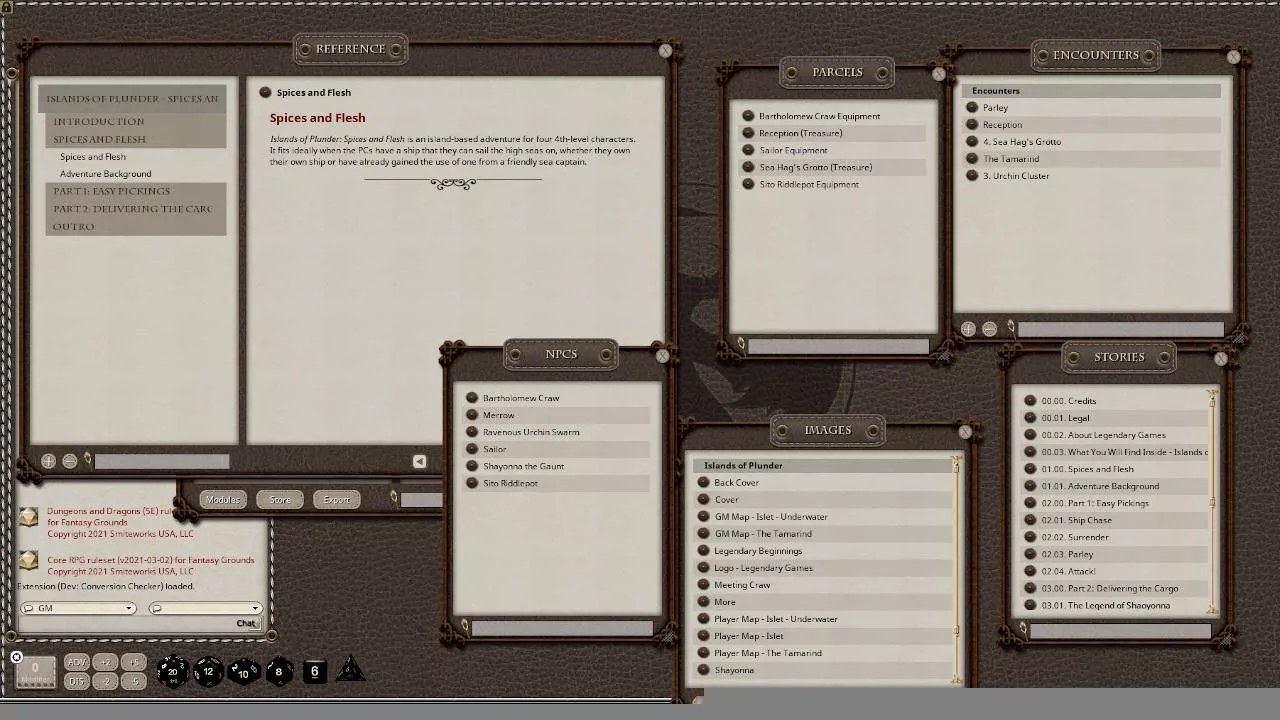
Task: Click the Reference window add (+) icon
Action: pyautogui.click(x=48, y=461)
